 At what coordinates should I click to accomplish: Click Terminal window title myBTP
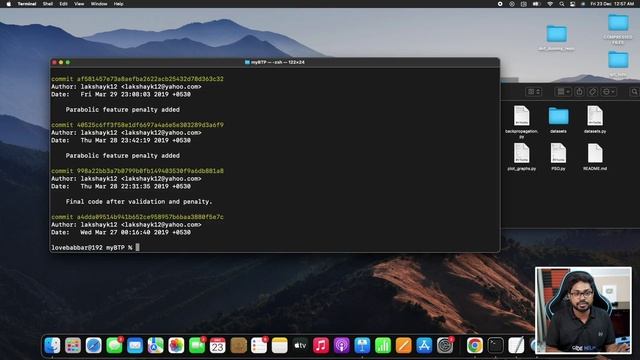275,62
